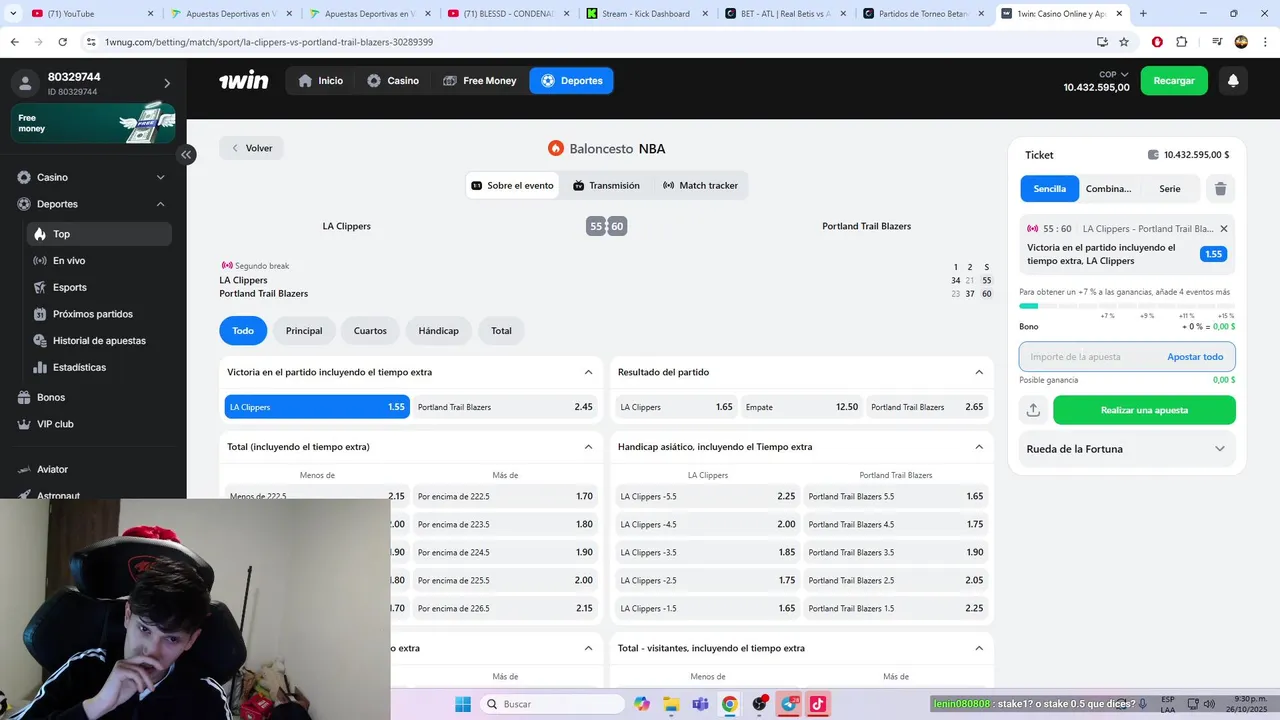The width and height of the screenshot is (1280, 720).
Task: Open Esports in sidebar
Action: [x=99, y=287]
